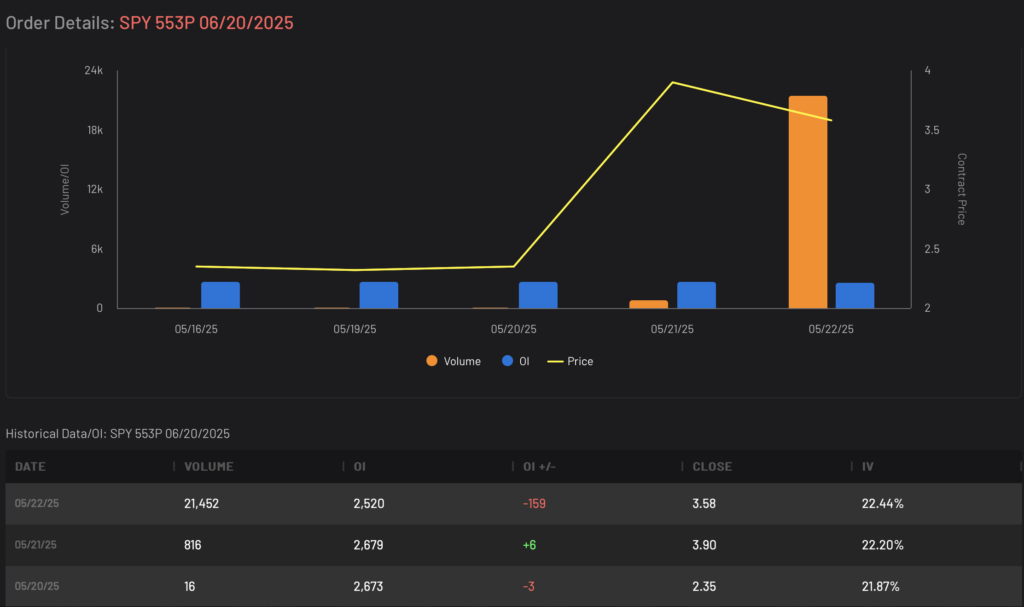
Task: Click the 3.5 price axis tick label
Action: tap(932, 130)
